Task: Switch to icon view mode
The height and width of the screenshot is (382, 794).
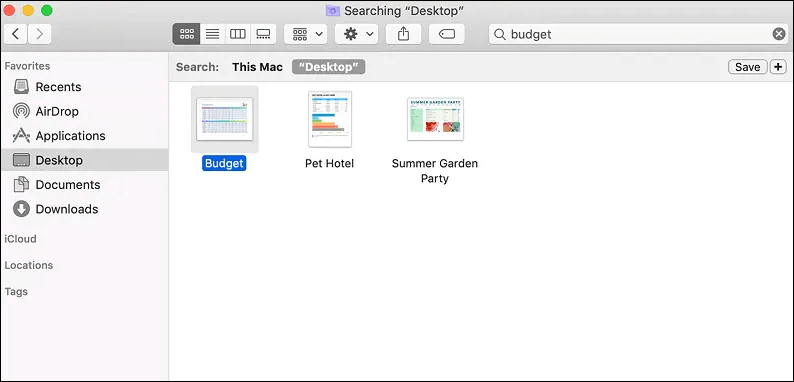Action: [x=186, y=34]
